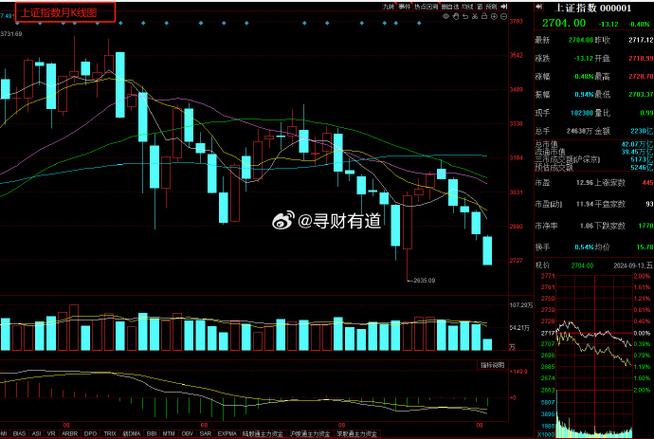
Task: Click the 102380 current volume value
Action: click(x=581, y=113)
